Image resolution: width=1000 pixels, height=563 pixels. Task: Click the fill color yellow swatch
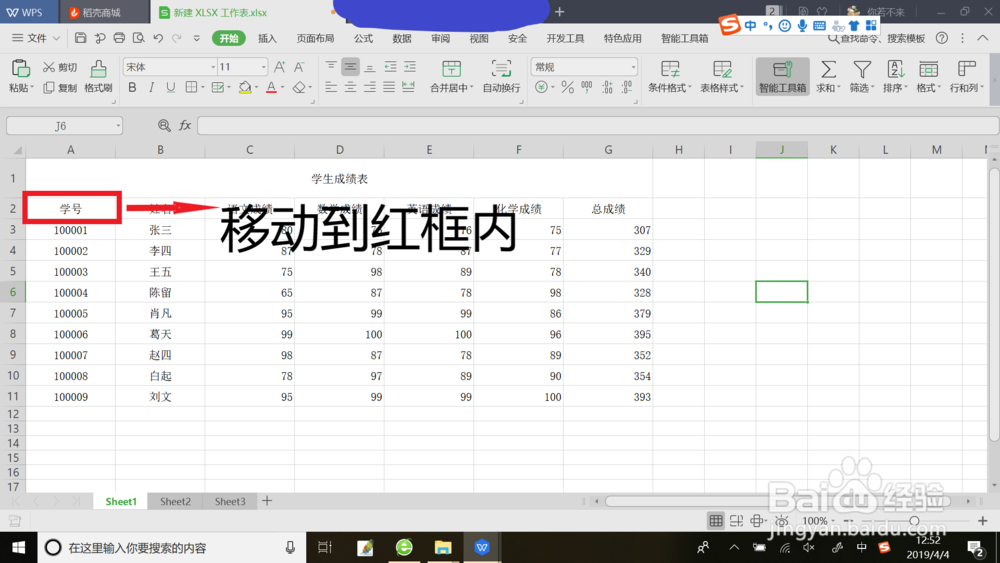(x=245, y=87)
